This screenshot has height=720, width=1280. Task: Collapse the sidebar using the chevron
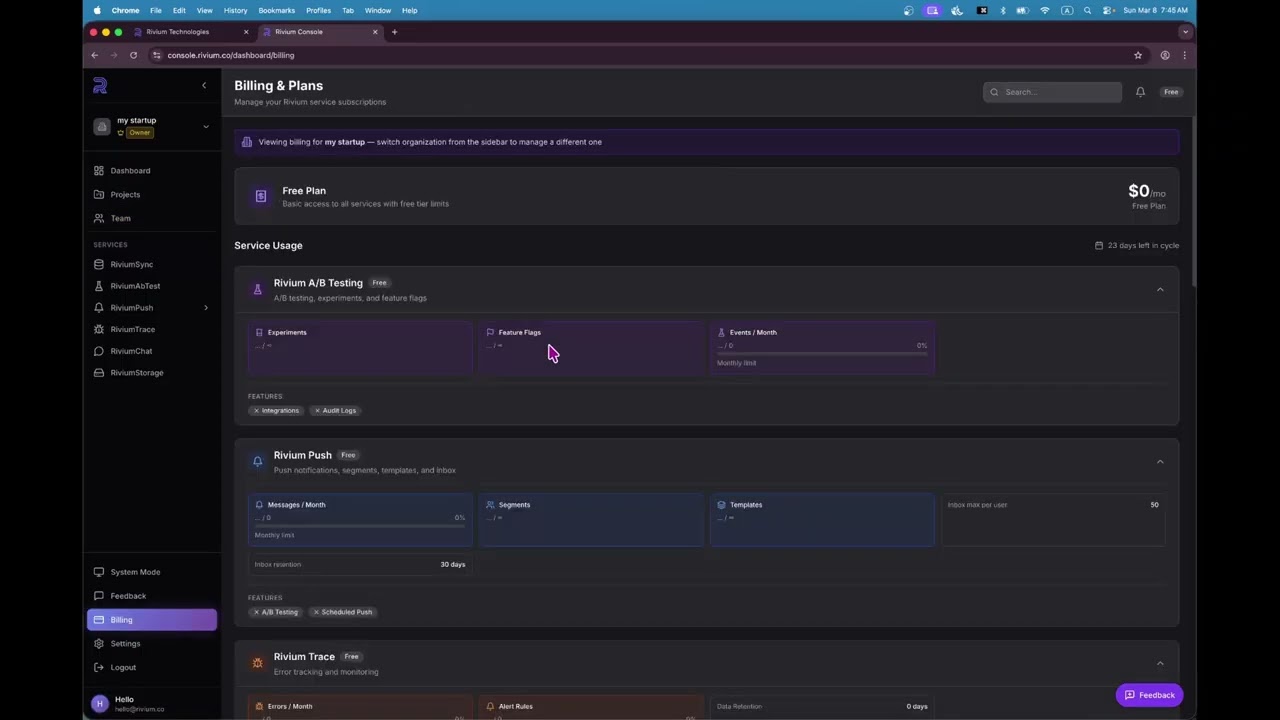204,86
